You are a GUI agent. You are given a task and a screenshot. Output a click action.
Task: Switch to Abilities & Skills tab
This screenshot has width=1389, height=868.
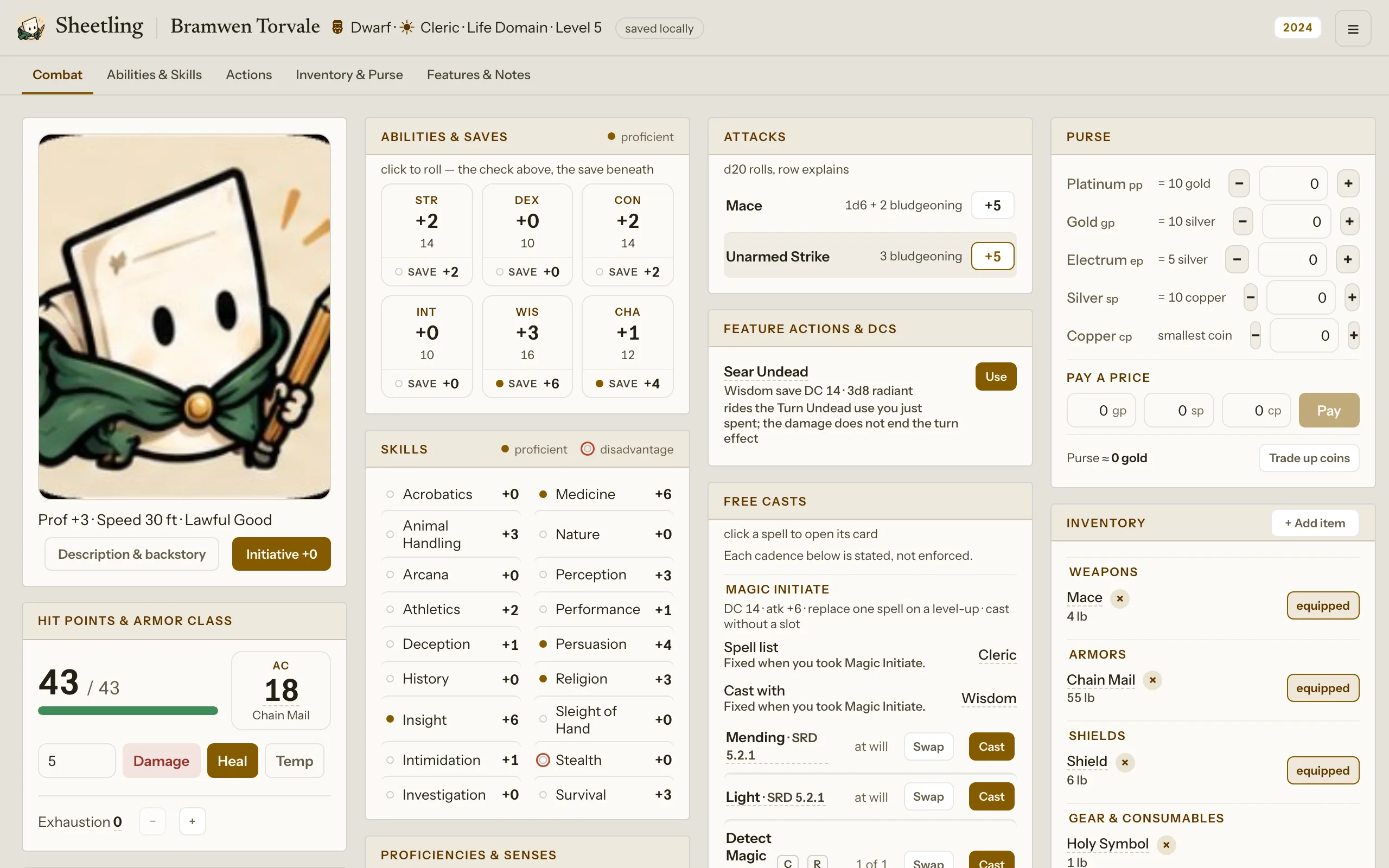click(x=154, y=75)
